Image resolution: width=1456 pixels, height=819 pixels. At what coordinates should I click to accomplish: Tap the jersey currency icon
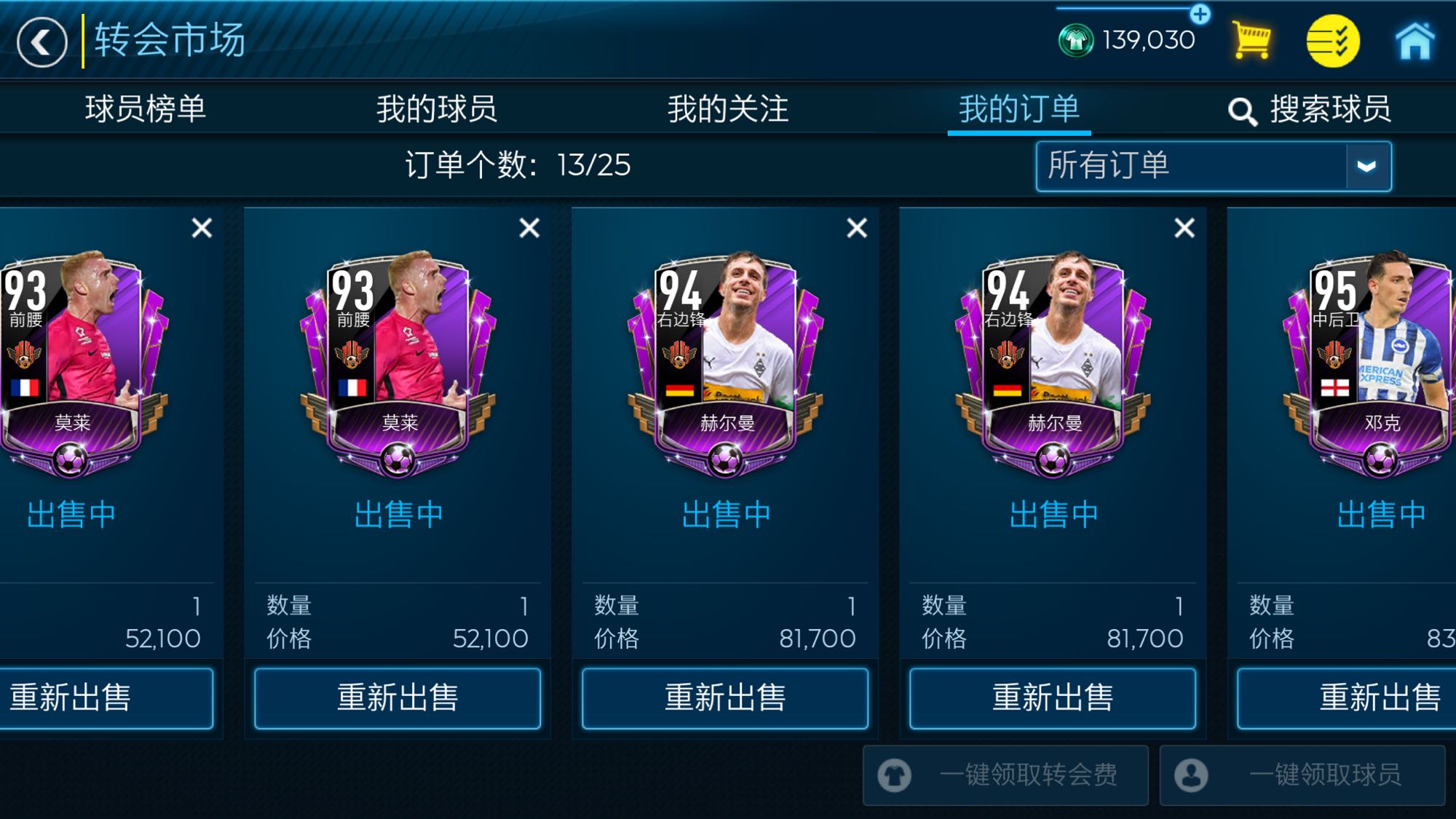1075,40
